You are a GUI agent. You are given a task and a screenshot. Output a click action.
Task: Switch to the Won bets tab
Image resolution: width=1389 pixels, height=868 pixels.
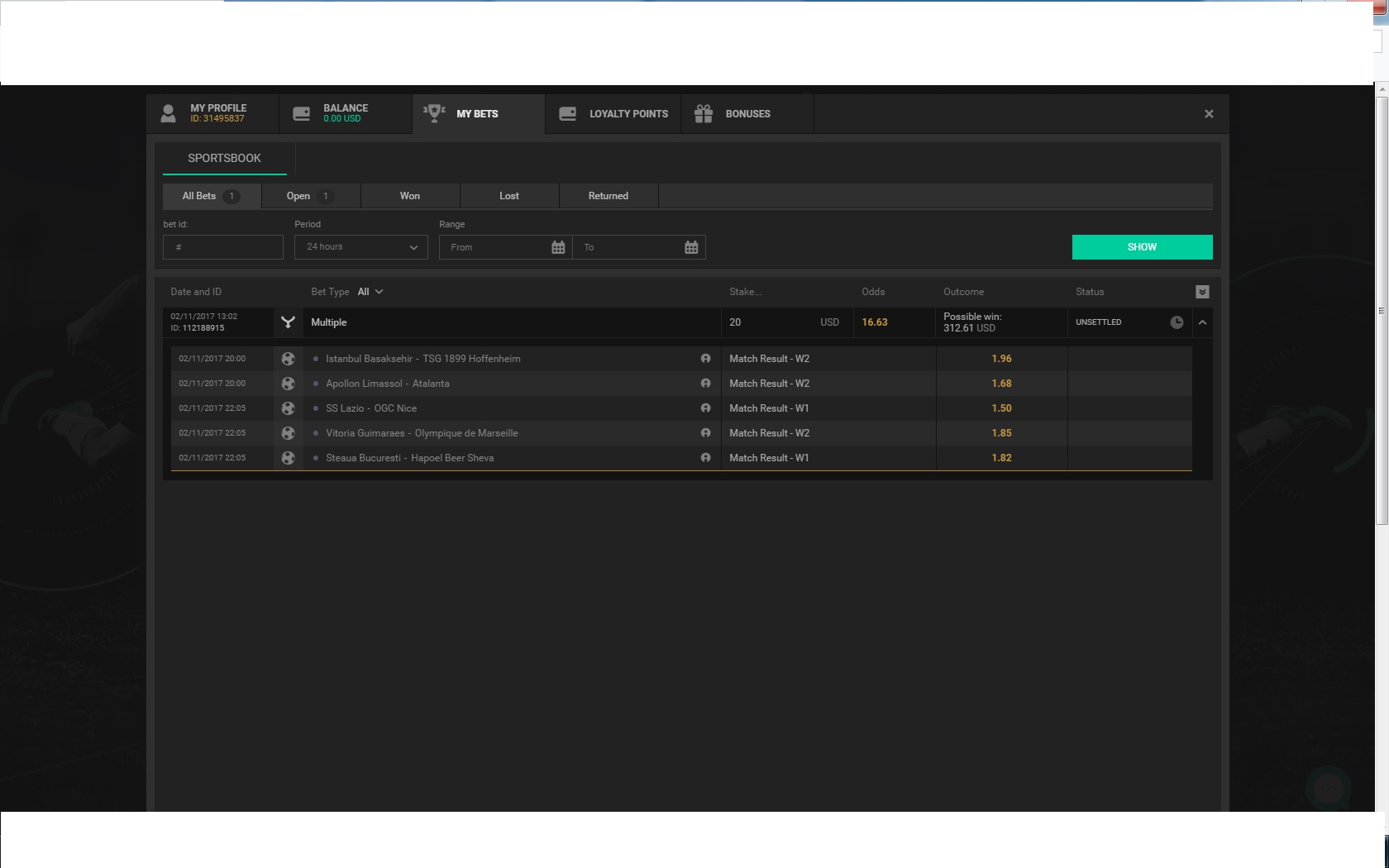pos(410,196)
